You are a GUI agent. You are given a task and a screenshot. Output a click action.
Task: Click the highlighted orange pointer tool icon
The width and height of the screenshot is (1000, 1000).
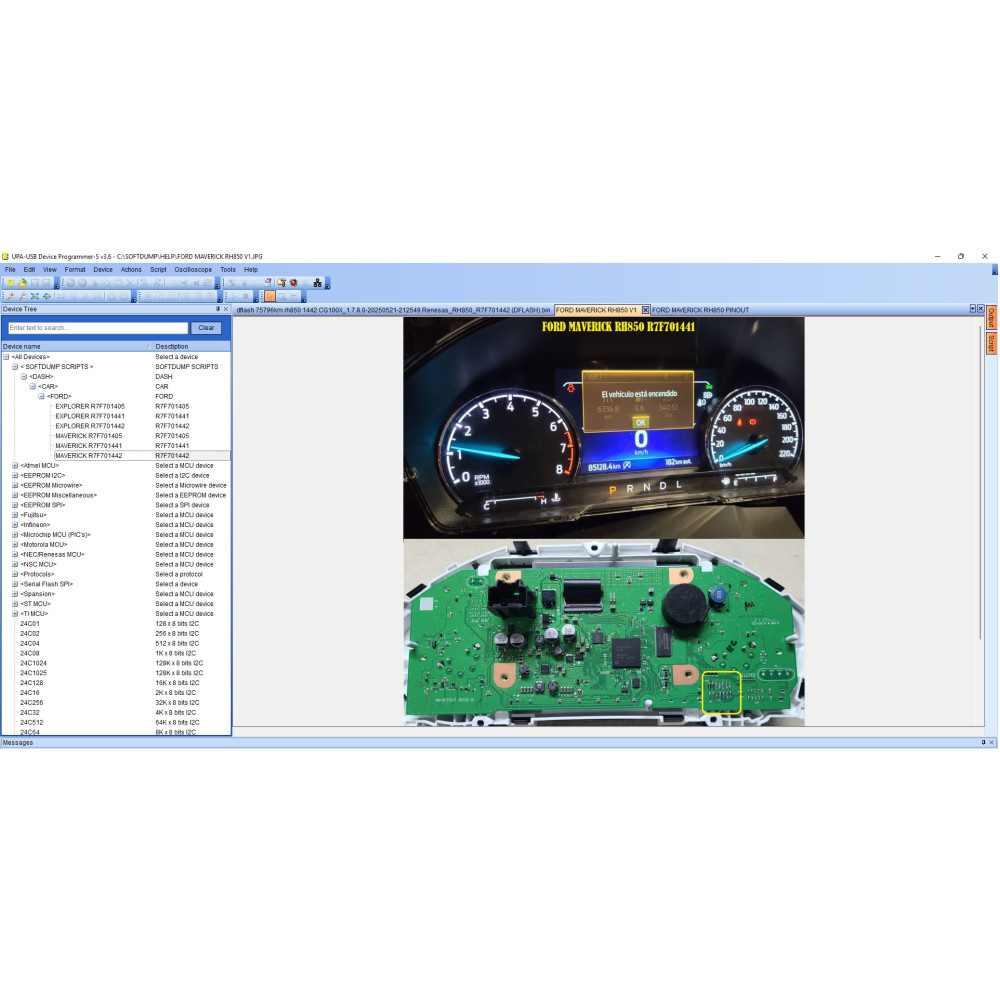click(270, 296)
